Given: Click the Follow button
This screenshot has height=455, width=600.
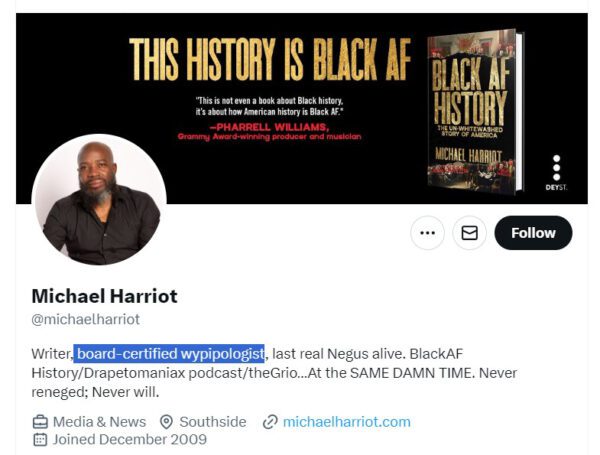Looking at the screenshot, I should [533, 233].
